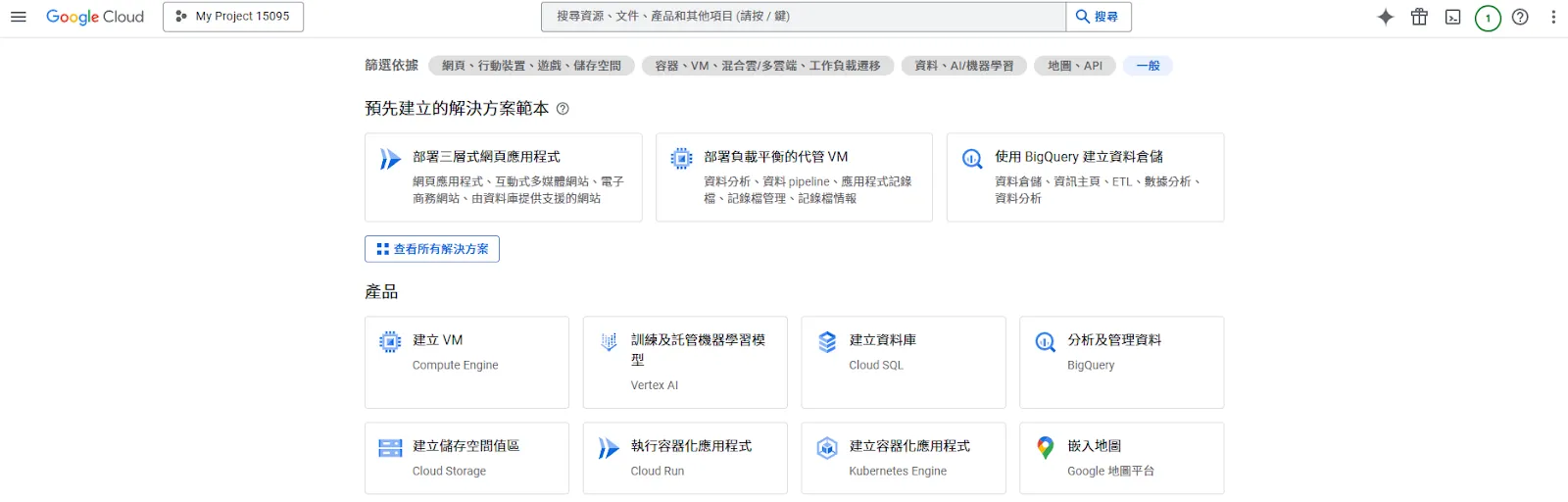Open the 部署負載平衡的代管 VM solution card

tap(794, 177)
